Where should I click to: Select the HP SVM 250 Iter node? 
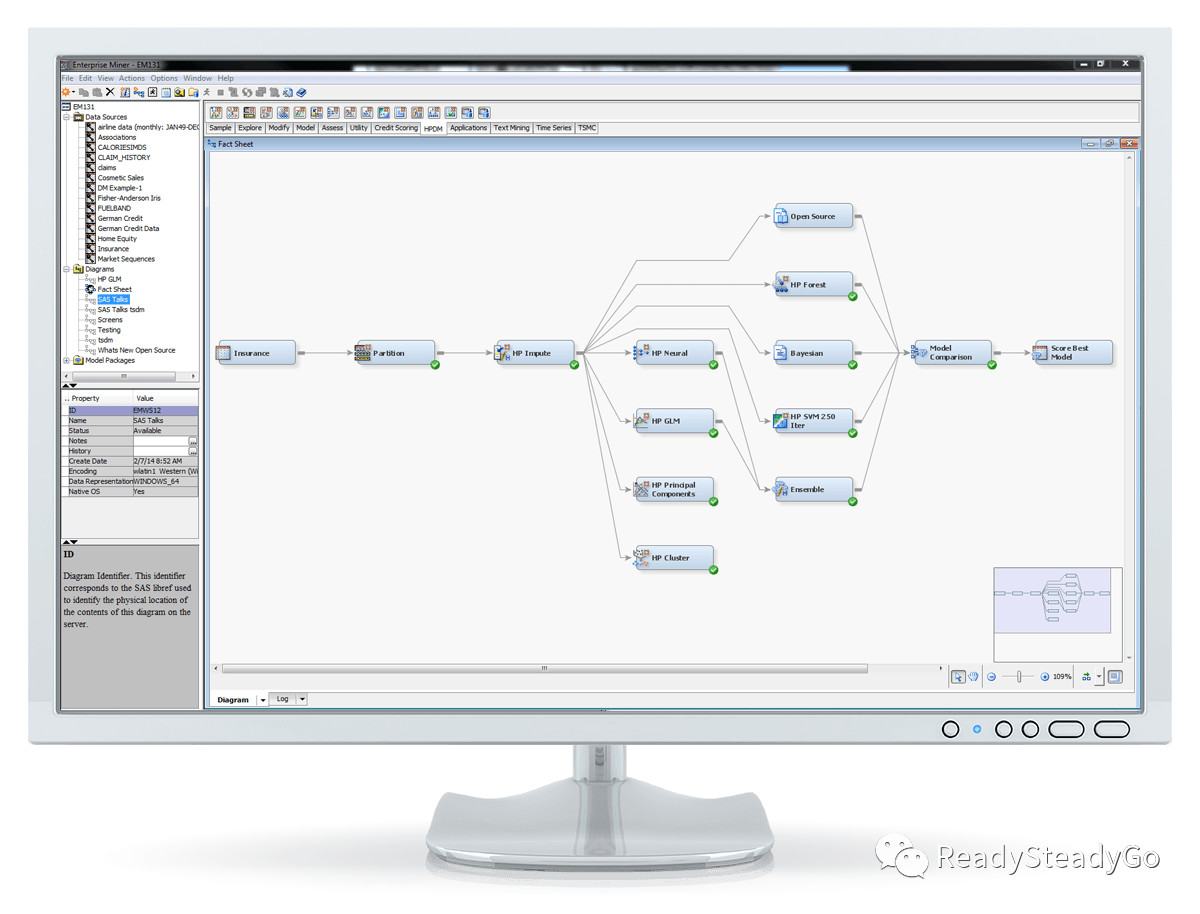click(814, 420)
